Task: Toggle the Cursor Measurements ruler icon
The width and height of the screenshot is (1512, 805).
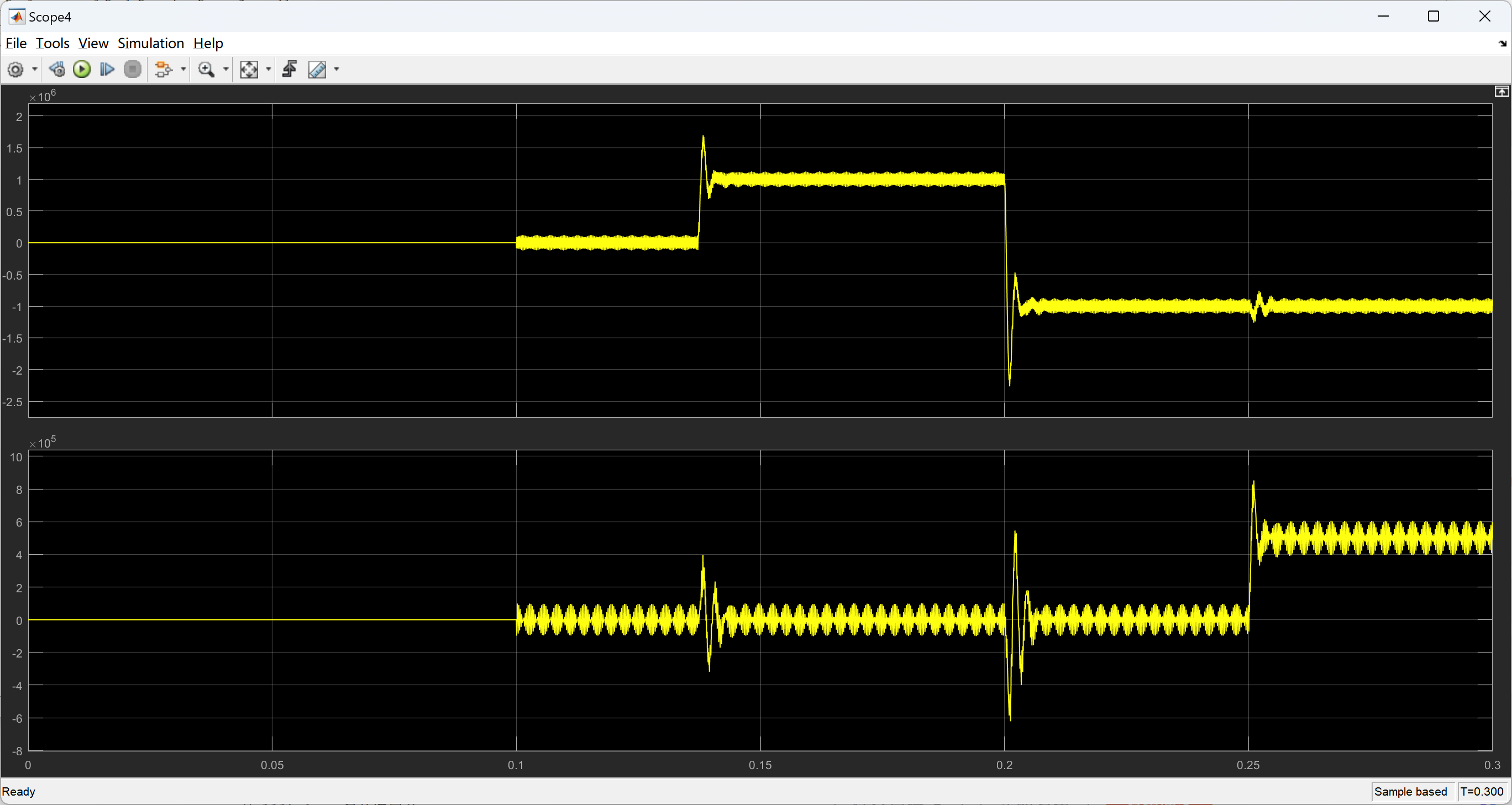Action: [317, 70]
